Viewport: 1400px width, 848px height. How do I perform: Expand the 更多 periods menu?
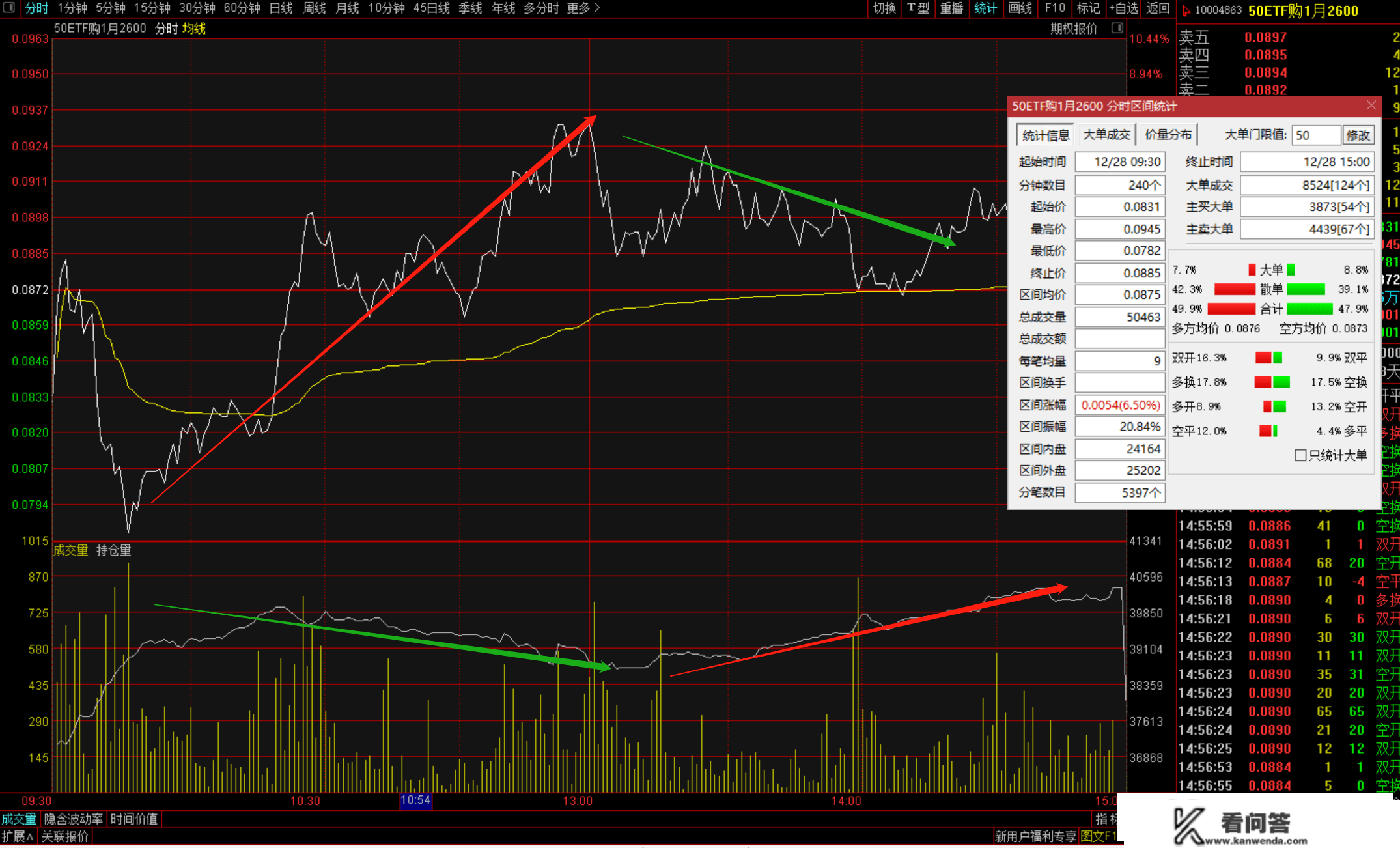pyautogui.click(x=583, y=8)
